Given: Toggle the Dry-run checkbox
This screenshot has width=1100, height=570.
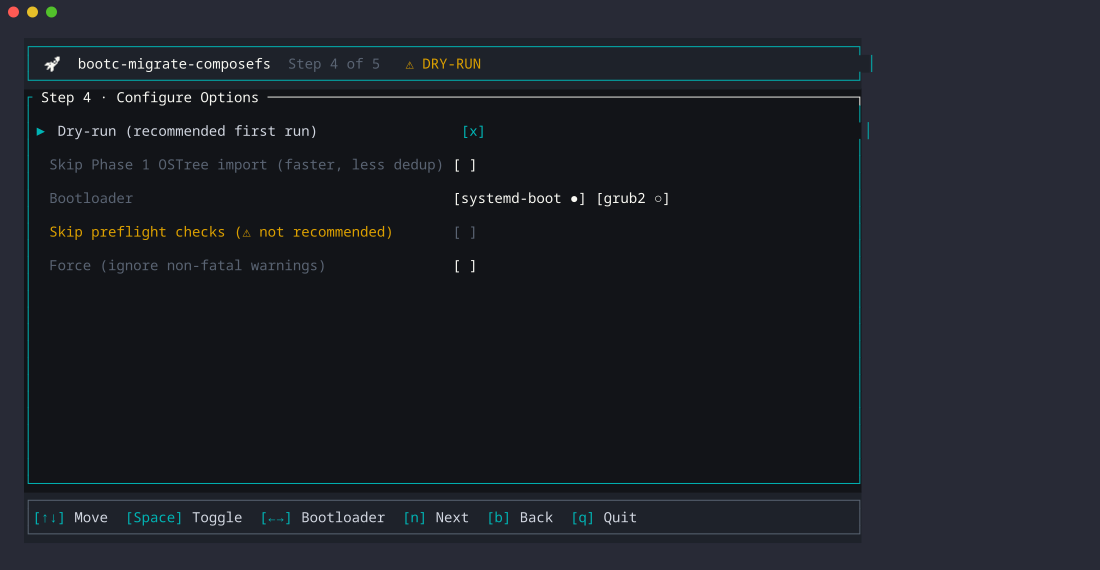Looking at the screenshot, I should [474, 131].
